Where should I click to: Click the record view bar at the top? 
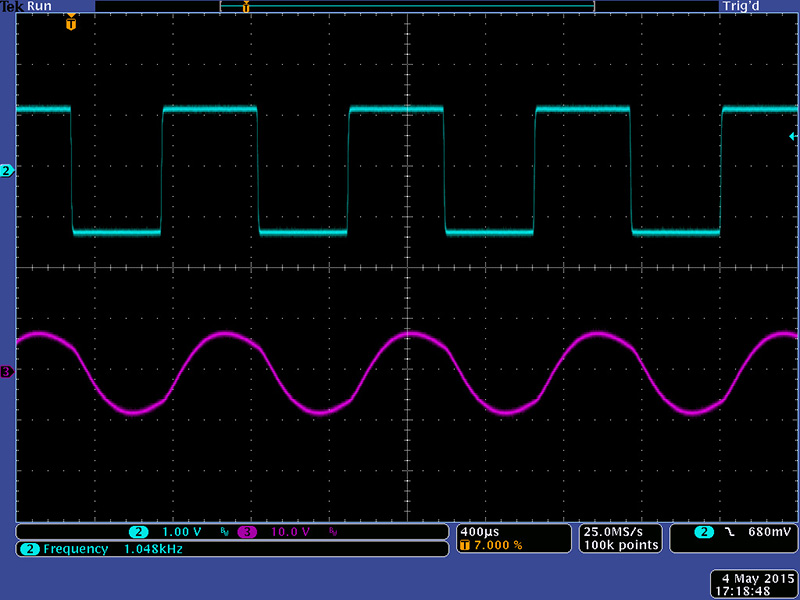[406, 6]
